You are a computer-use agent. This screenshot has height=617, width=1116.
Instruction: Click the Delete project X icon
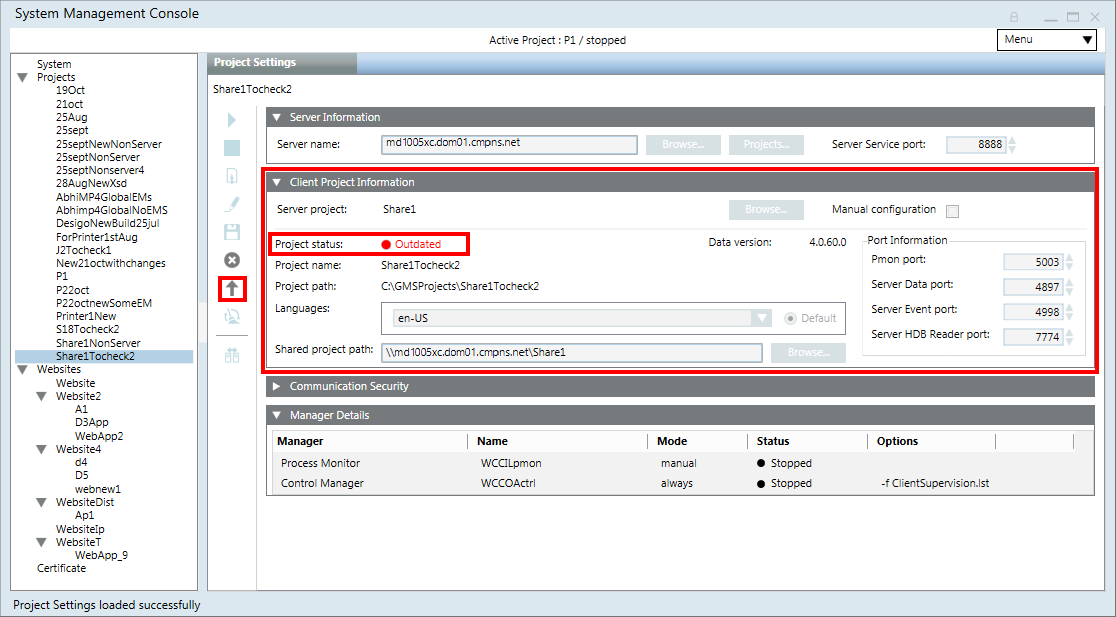(x=232, y=260)
